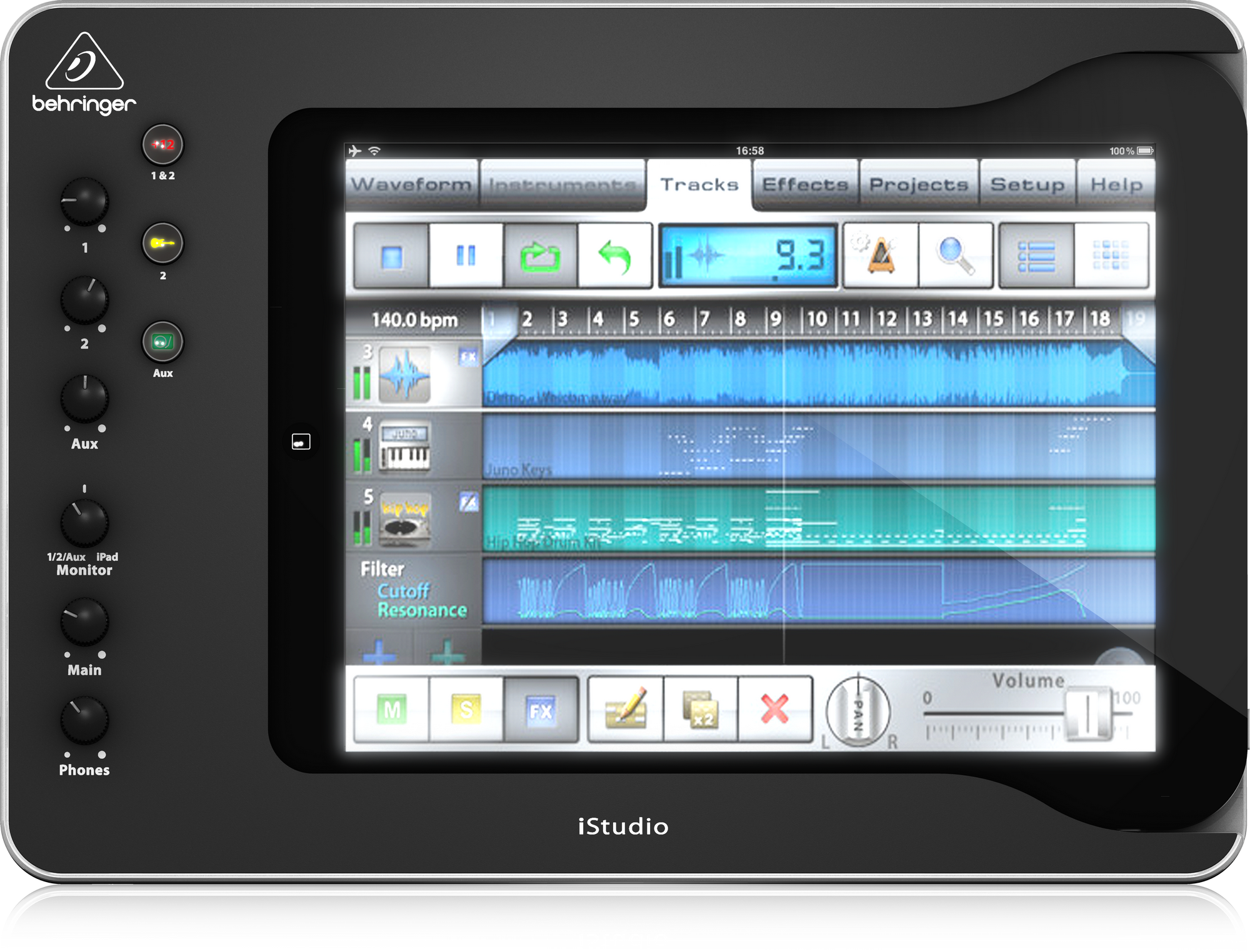Image resolution: width=1250 pixels, height=952 pixels.
Task: Tap the blue position display showing 9.3
Action: click(x=748, y=256)
